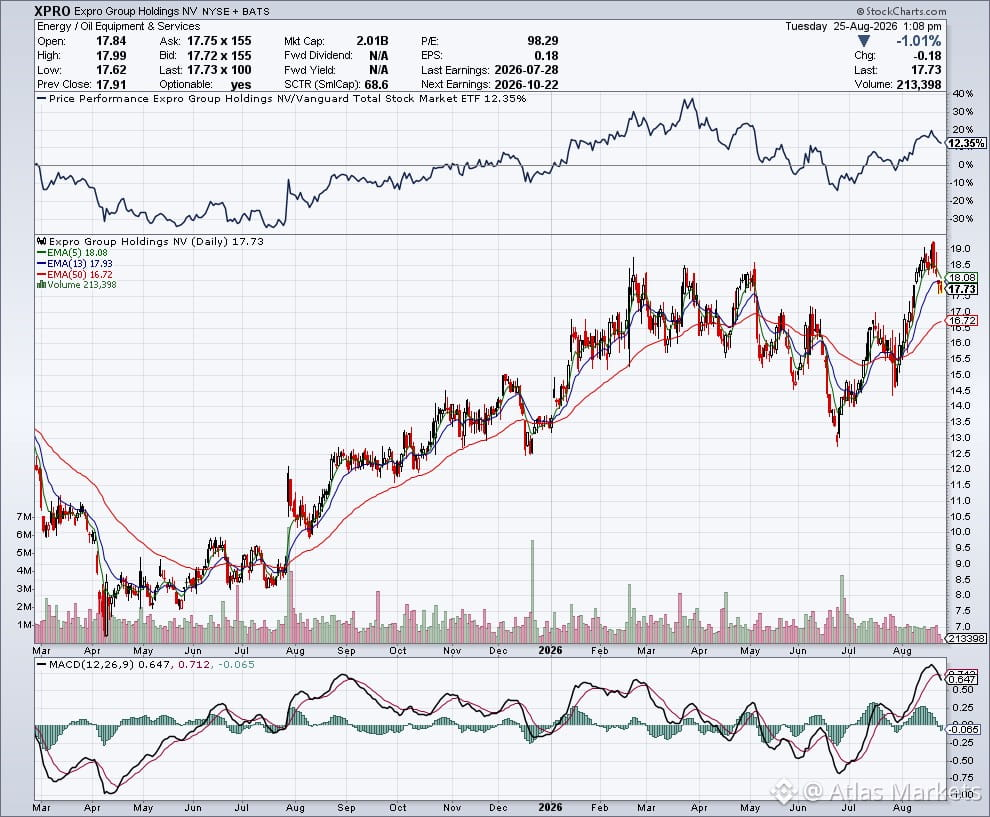Viewport: 990px width, 817px height.
Task: Click the Price Performance legend label
Action: point(282,98)
